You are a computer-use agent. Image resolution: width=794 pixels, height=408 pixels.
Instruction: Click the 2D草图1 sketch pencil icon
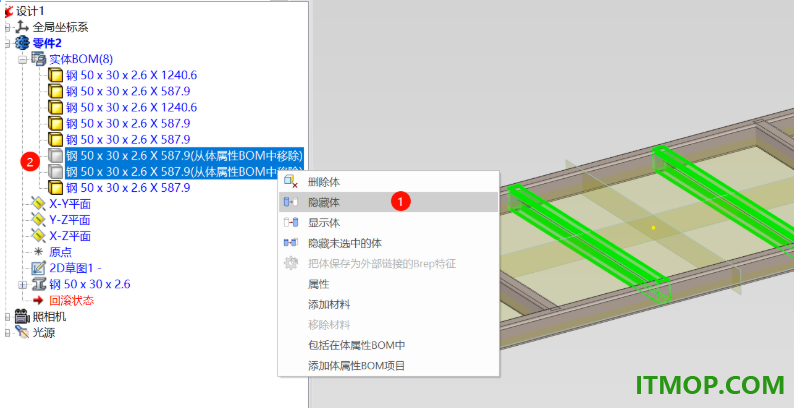[38, 268]
